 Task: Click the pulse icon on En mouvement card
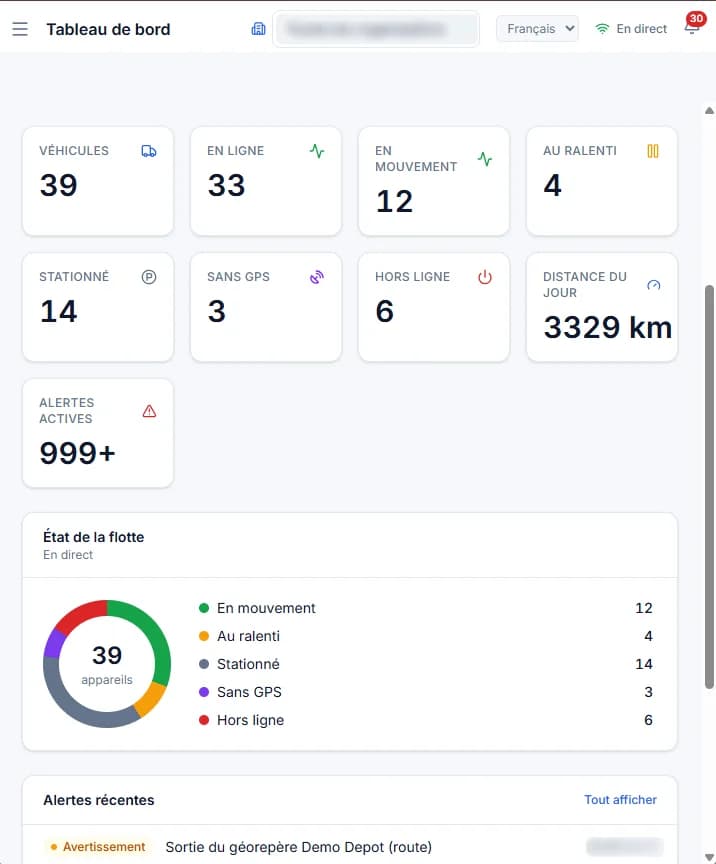(x=485, y=159)
